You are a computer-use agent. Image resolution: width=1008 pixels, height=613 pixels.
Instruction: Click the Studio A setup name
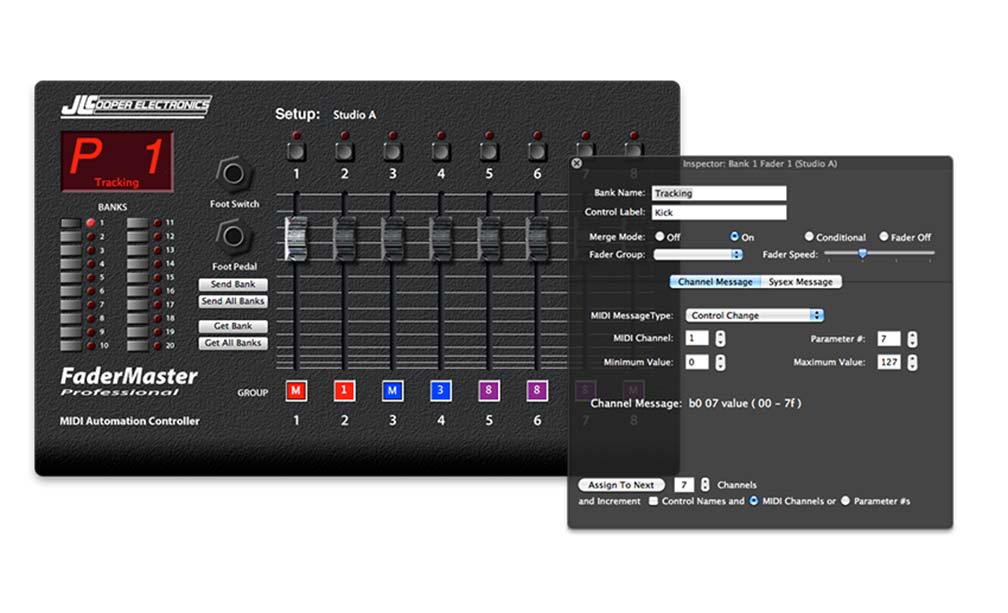354,115
